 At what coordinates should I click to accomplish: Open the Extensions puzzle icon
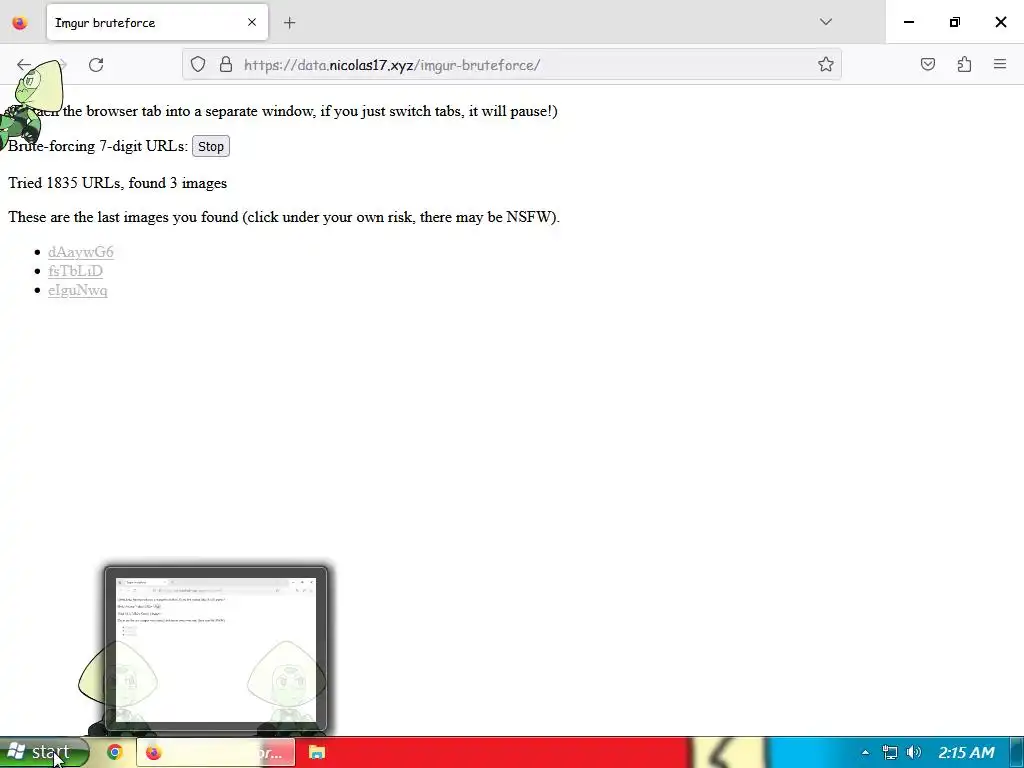964,64
